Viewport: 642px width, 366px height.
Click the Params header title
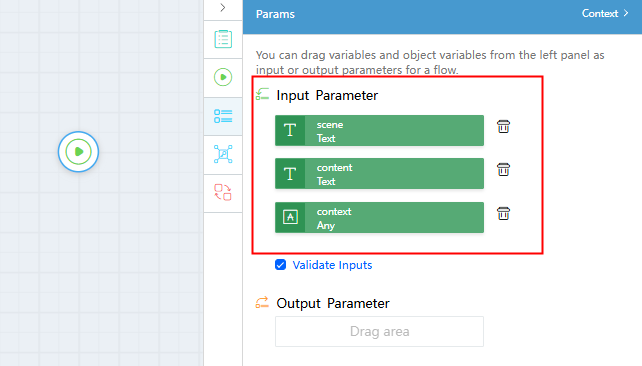pyautogui.click(x=275, y=14)
